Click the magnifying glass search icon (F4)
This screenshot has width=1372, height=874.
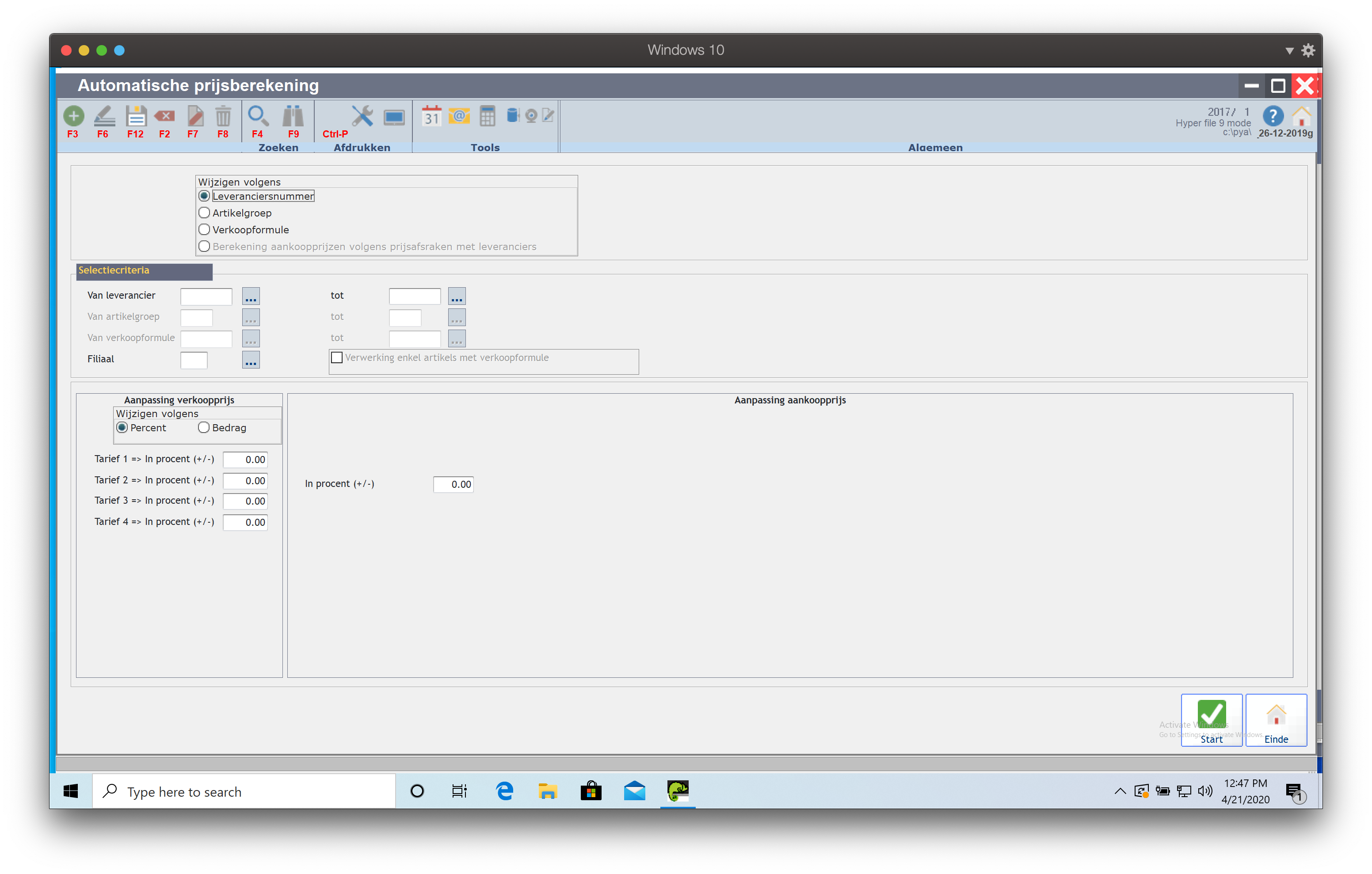(258, 116)
